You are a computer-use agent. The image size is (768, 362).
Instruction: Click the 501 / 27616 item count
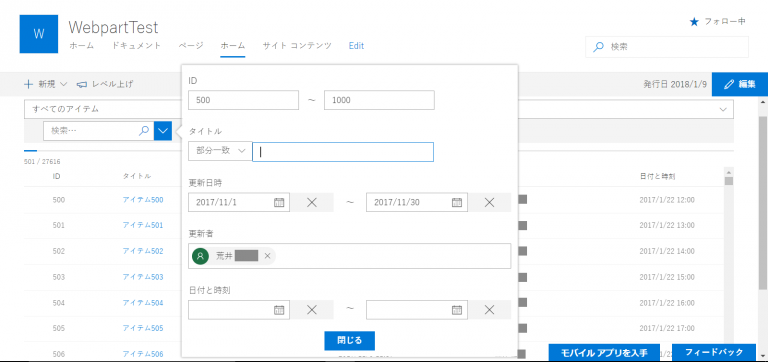pos(42,162)
